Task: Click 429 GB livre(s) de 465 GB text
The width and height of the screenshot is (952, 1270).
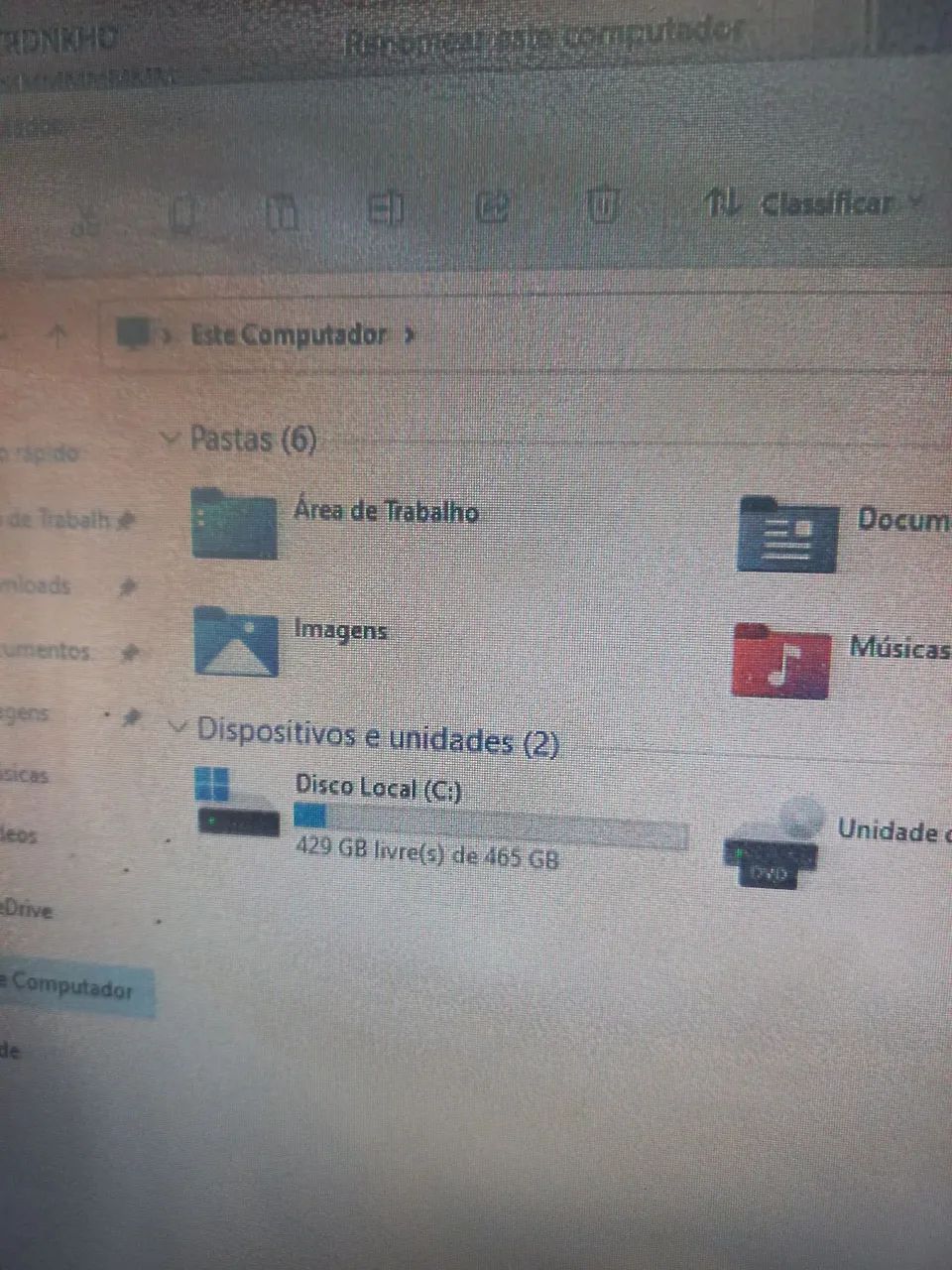Action: 427,852
